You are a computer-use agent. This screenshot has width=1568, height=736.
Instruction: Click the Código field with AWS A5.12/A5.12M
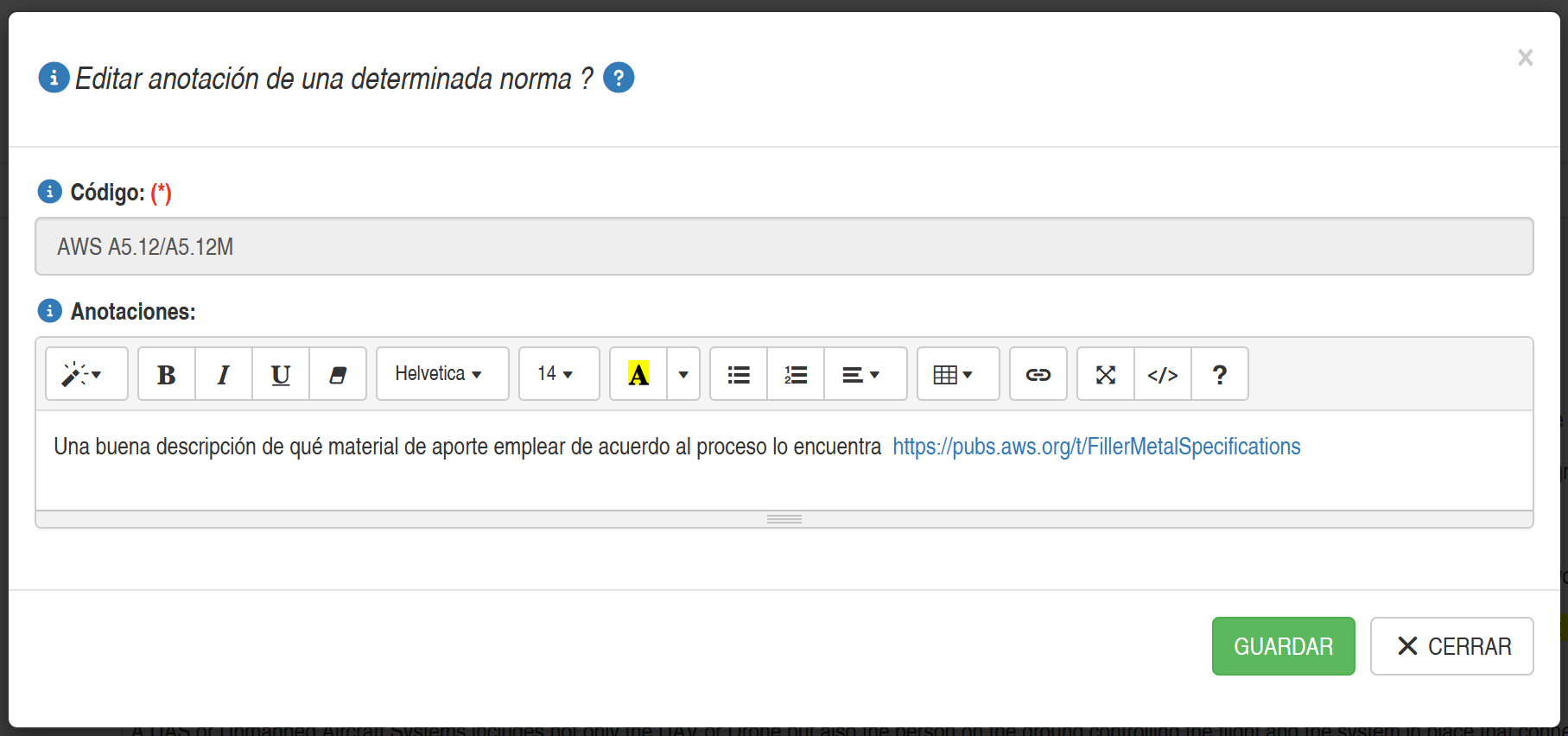pyautogui.click(x=784, y=247)
